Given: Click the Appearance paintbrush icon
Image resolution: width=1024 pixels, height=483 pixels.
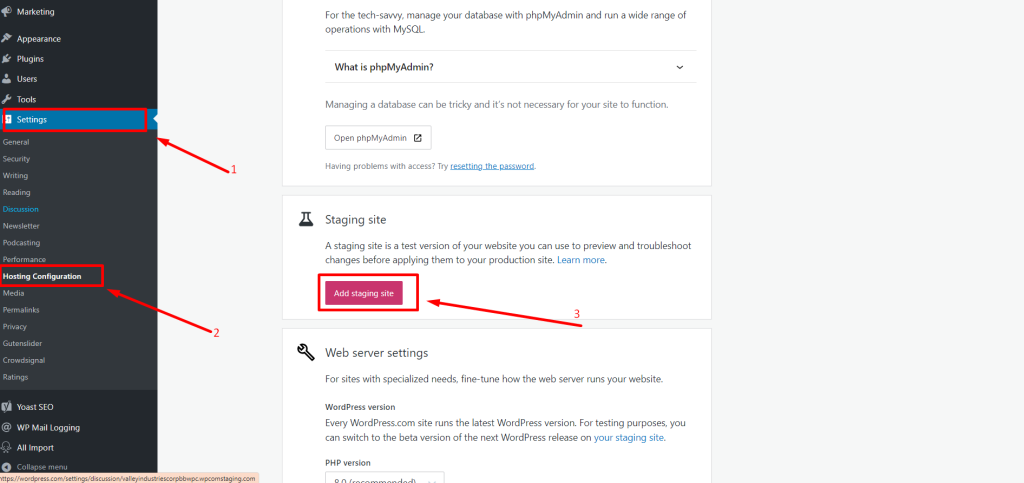Looking at the screenshot, I should [7, 38].
